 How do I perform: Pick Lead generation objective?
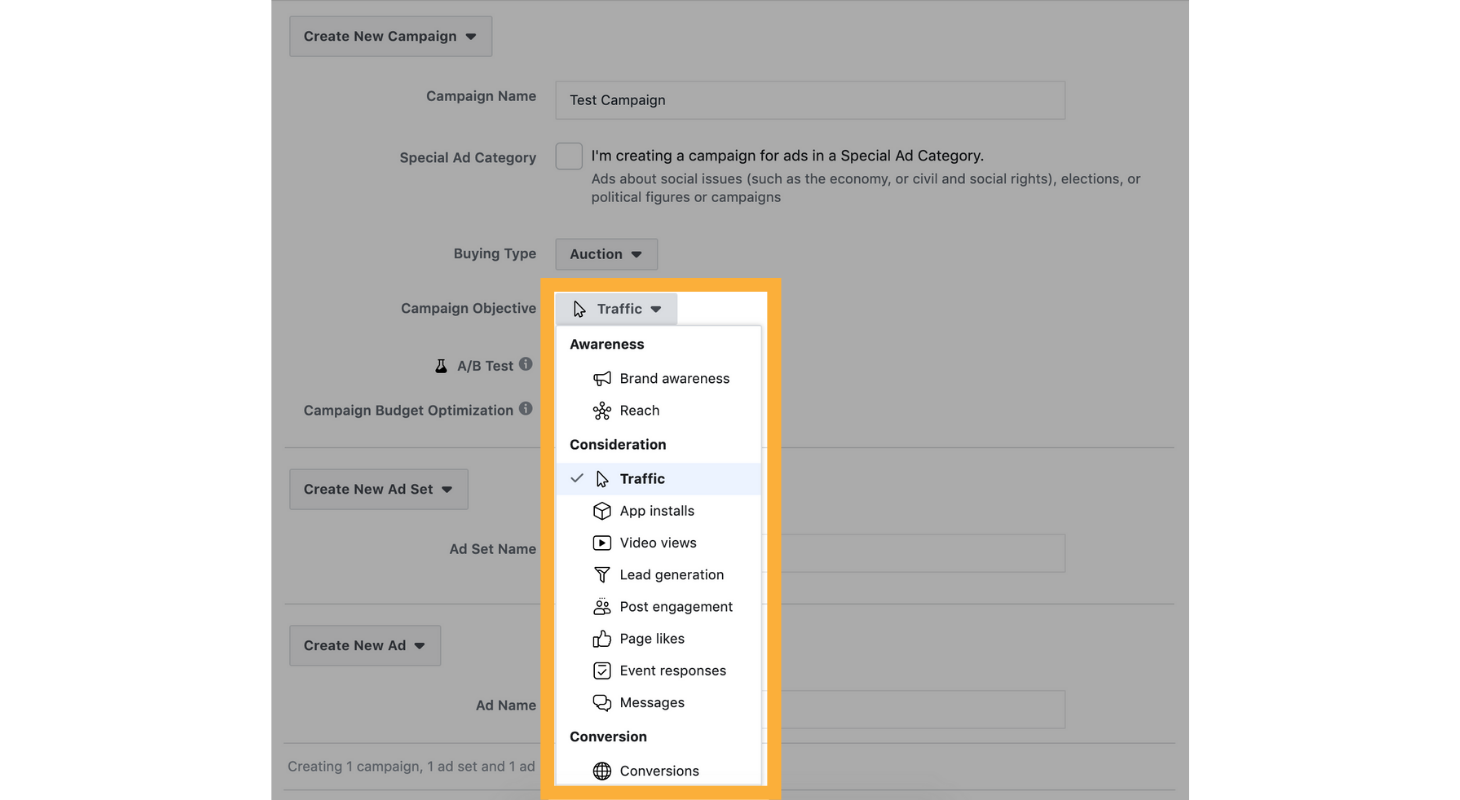[659, 574]
